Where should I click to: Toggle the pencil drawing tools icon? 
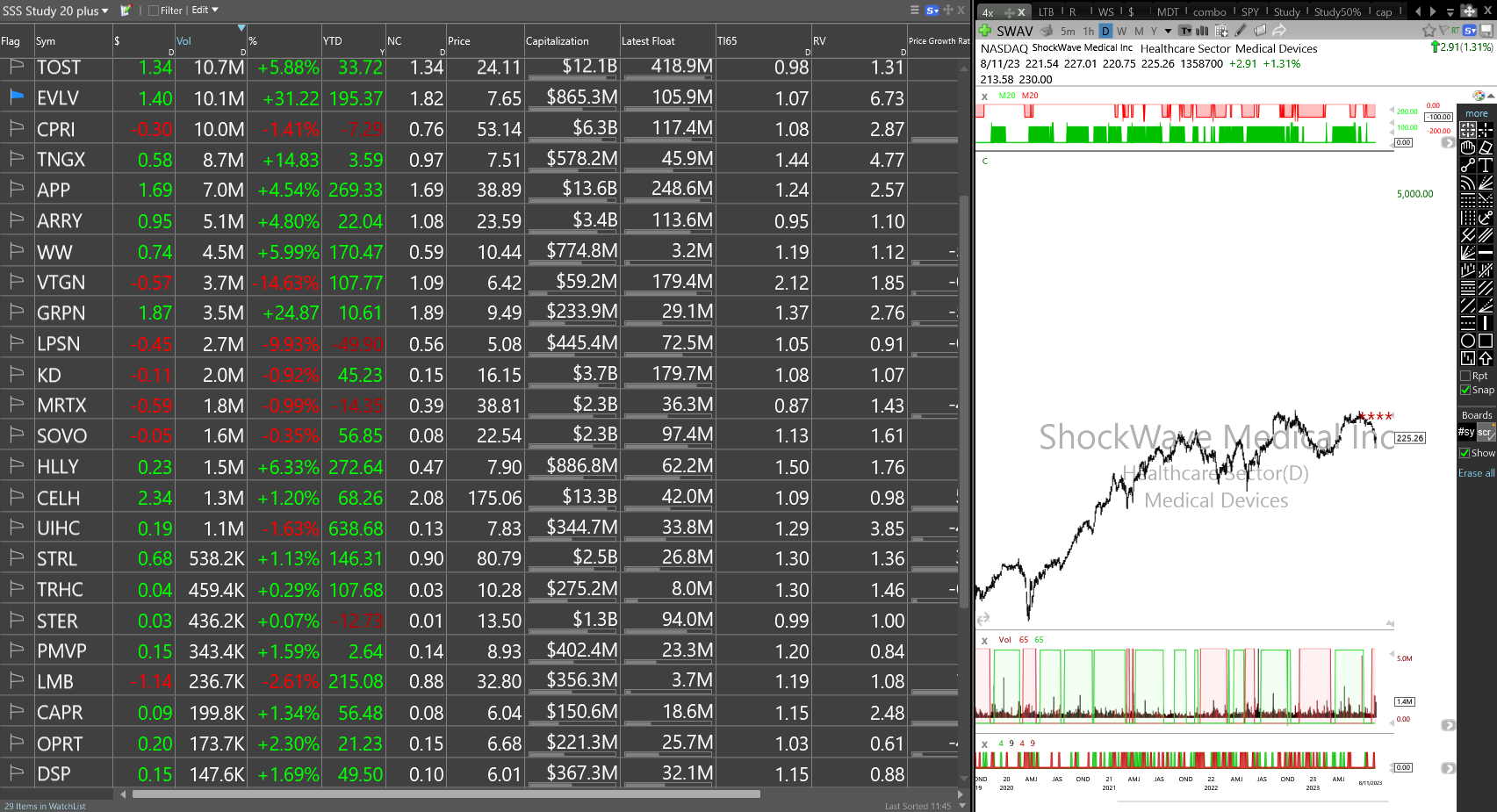tap(1241, 31)
